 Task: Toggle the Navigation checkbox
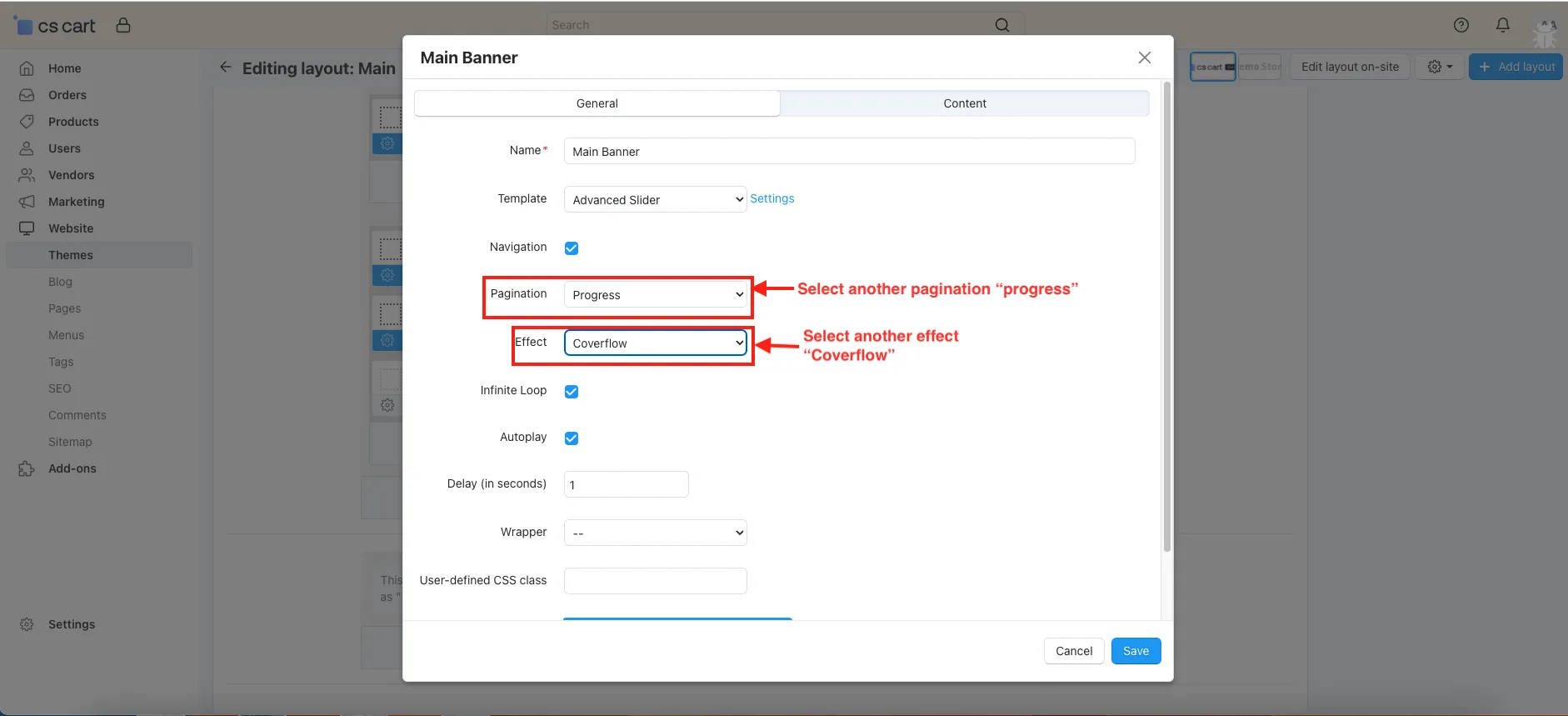[x=572, y=248]
